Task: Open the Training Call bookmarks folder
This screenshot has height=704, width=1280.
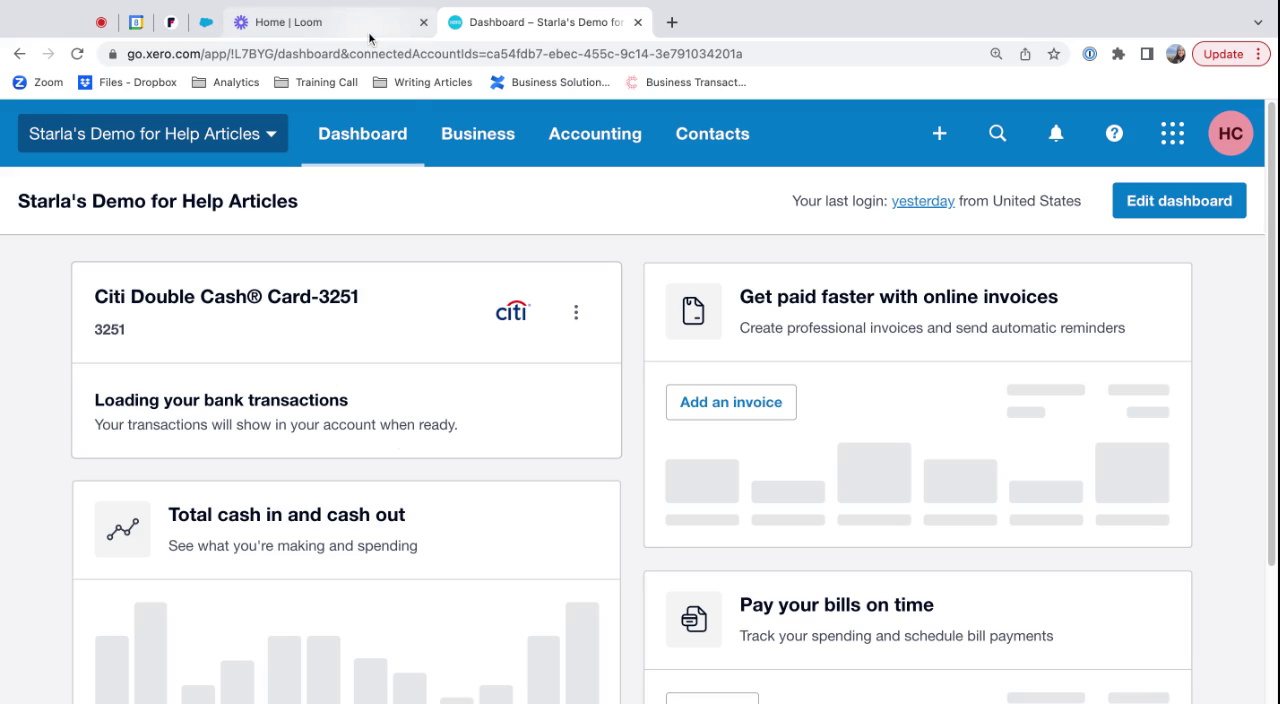Action: click(x=316, y=82)
